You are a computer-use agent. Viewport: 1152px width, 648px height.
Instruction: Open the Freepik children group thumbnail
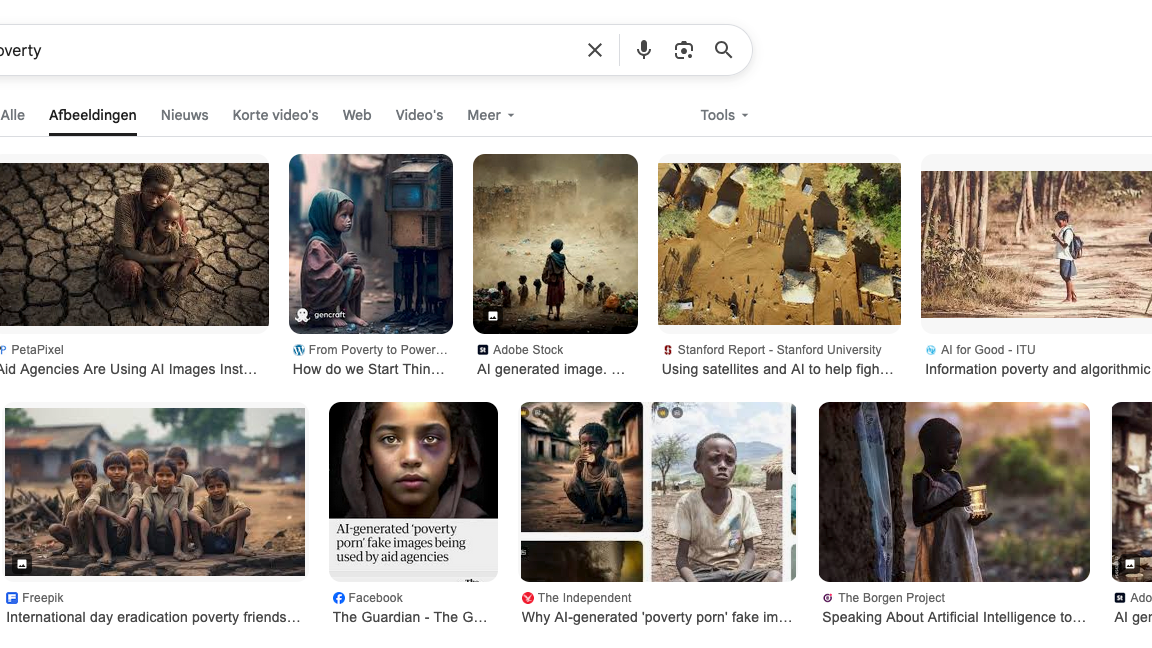point(155,491)
